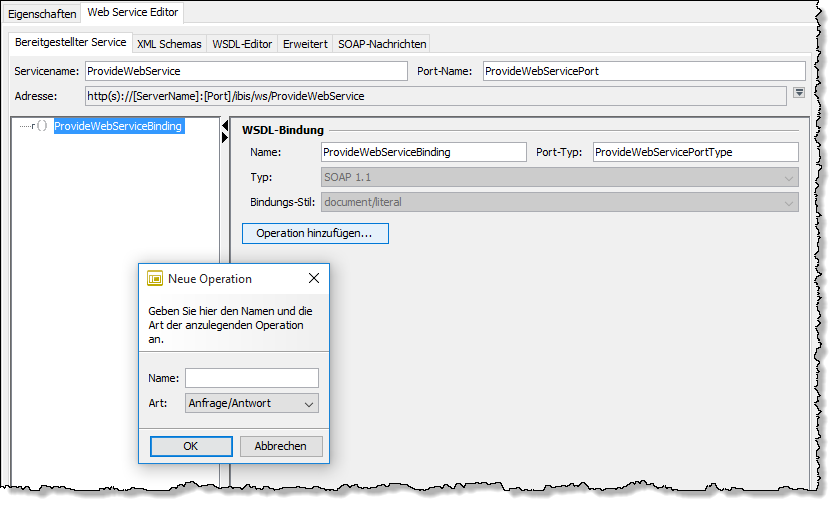Select ProvideWebServiceBinding in the tree
This screenshot has height=506, width=837.
(118, 126)
